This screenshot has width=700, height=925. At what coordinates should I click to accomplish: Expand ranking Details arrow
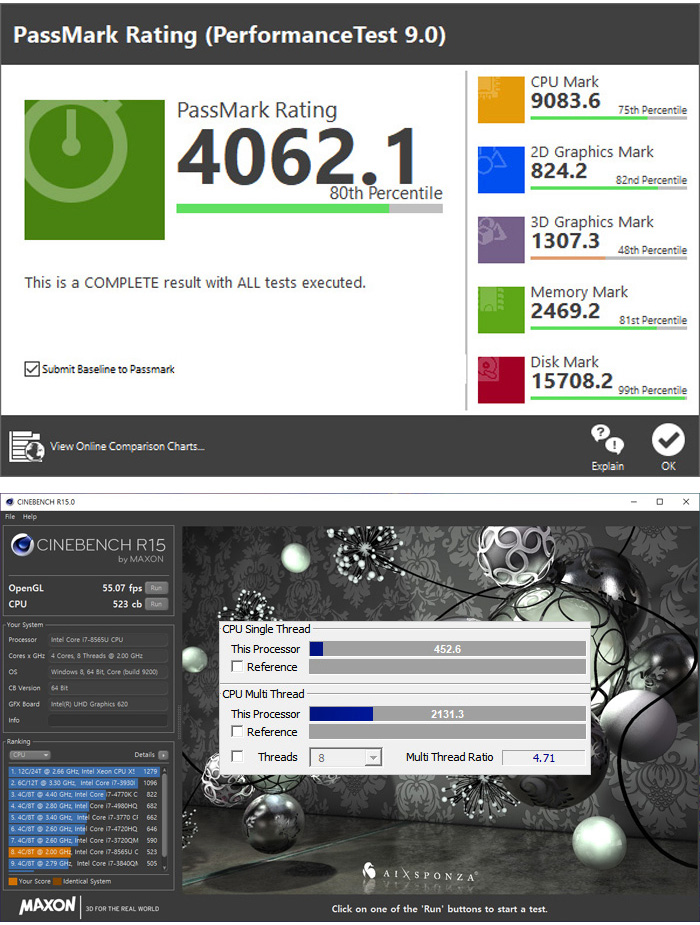coord(163,755)
